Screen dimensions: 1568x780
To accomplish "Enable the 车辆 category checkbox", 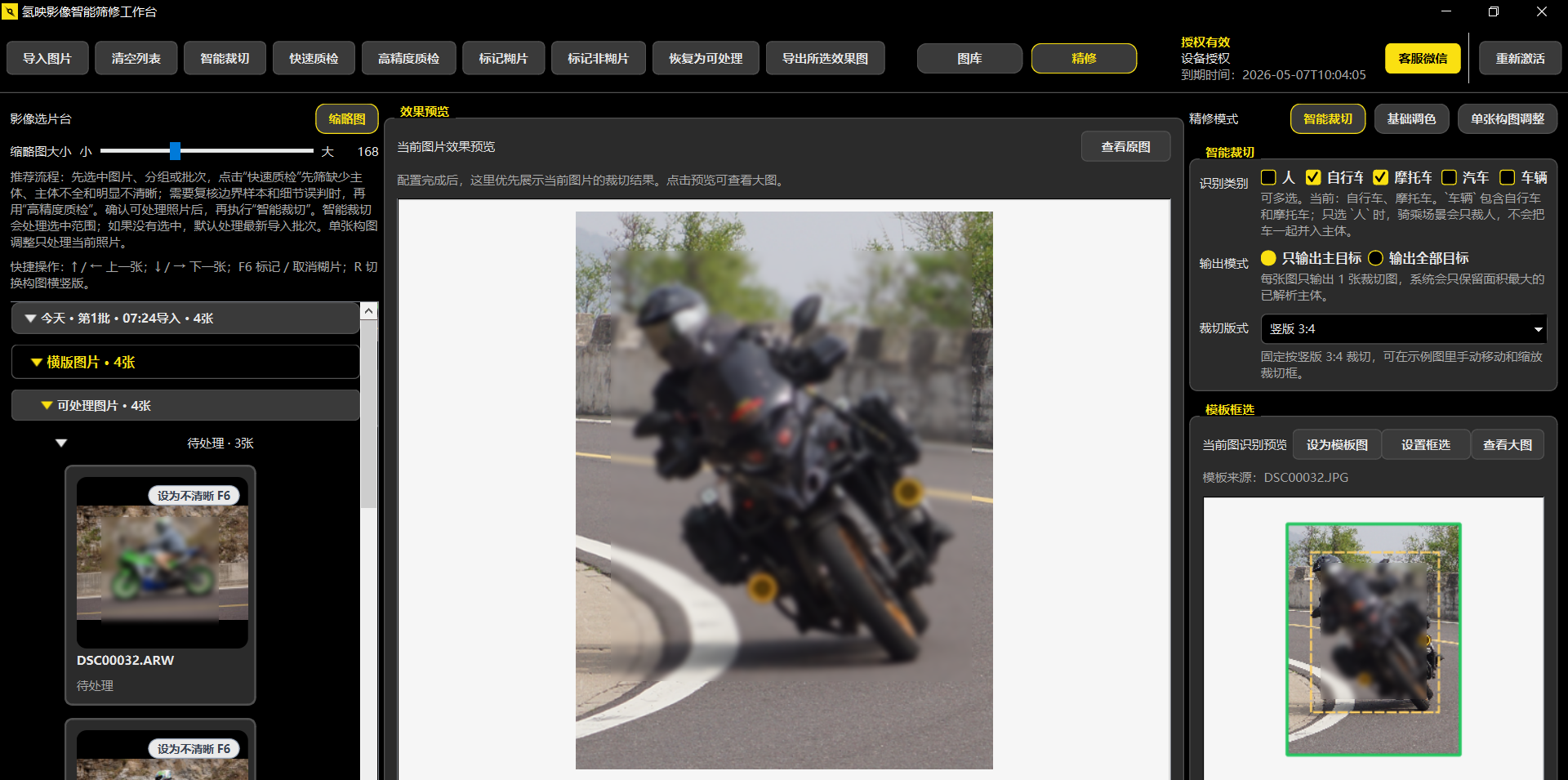I will coord(1508,177).
